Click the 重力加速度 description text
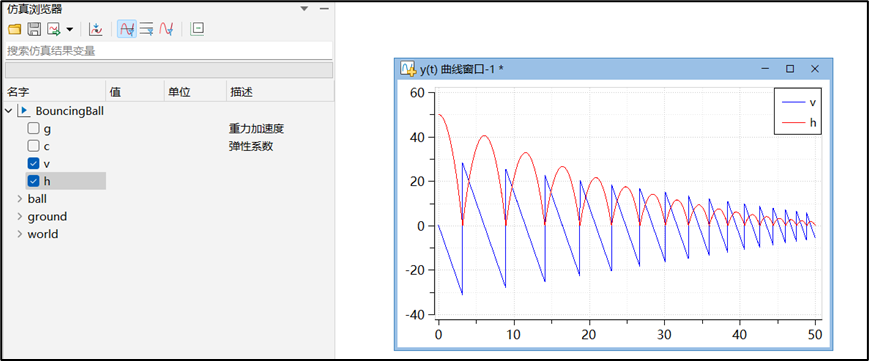This screenshot has height=361, width=869. (x=257, y=129)
